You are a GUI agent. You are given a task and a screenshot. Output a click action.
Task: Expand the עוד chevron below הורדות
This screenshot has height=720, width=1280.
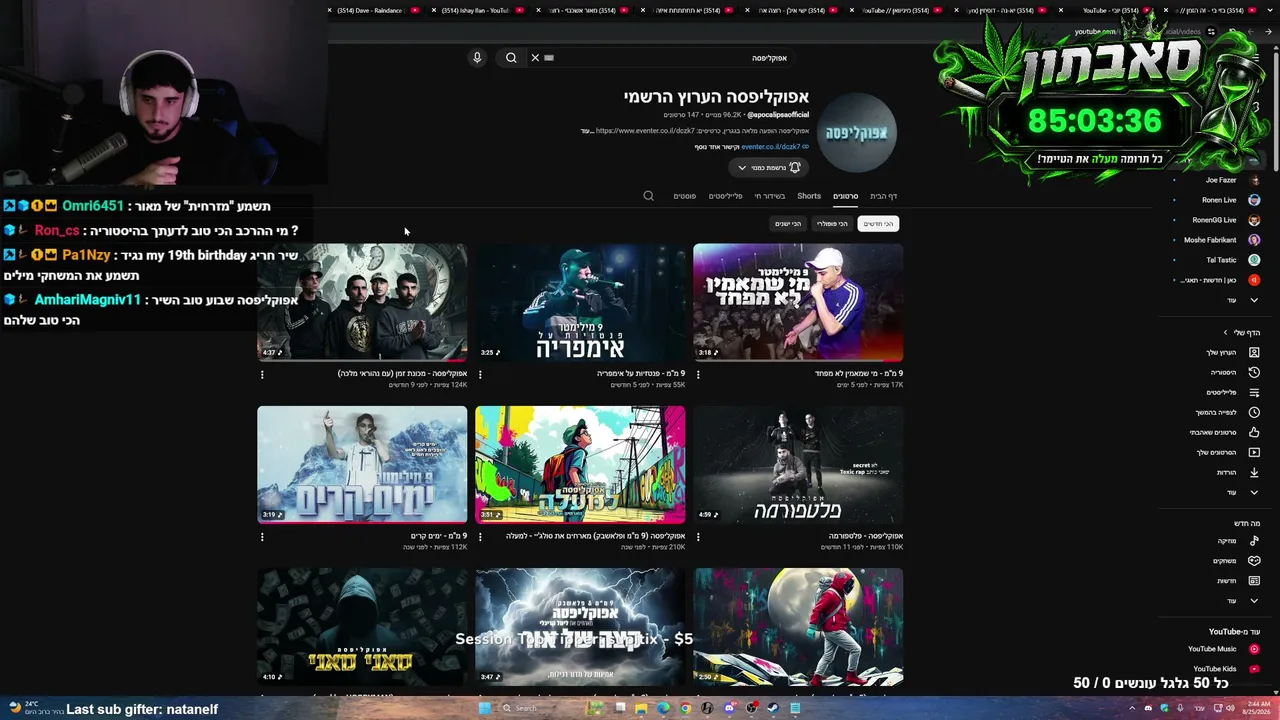[x=1254, y=493]
